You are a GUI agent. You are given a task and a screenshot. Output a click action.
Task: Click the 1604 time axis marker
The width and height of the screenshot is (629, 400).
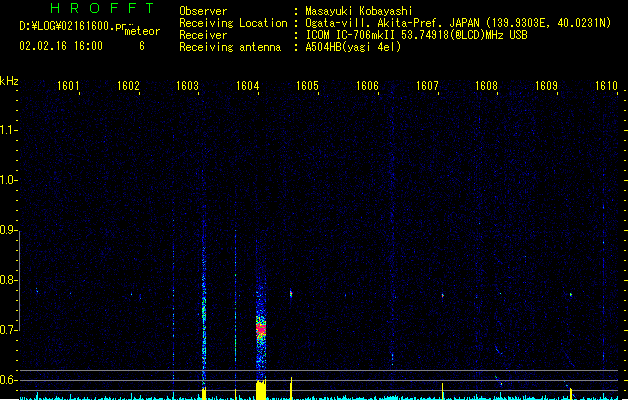click(248, 86)
